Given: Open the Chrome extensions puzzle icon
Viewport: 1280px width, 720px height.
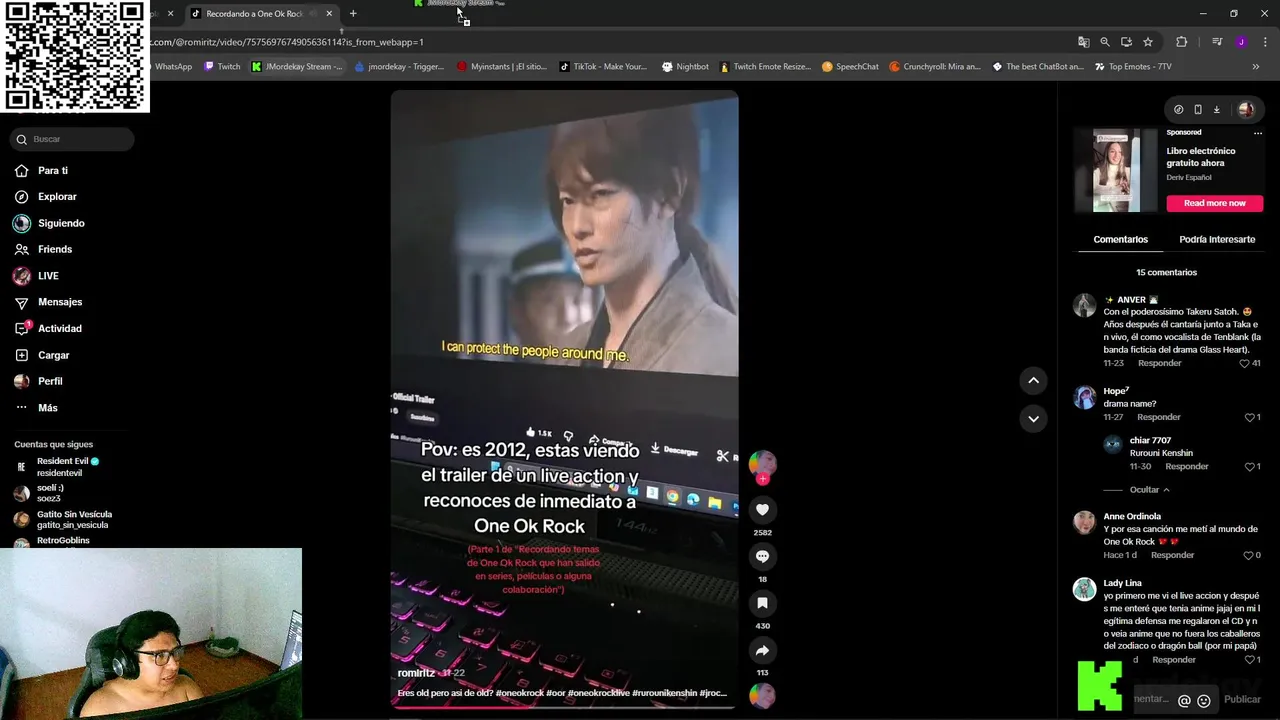Looking at the screenshot, I should 1181,42.
